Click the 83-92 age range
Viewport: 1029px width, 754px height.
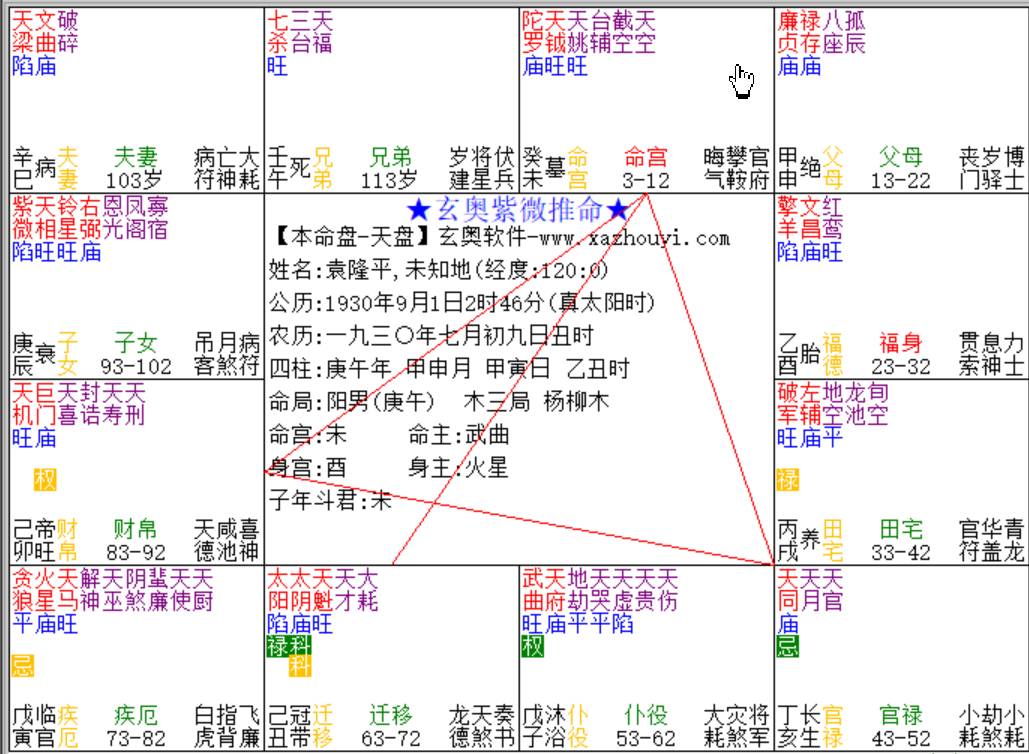[x=136, y=553]
